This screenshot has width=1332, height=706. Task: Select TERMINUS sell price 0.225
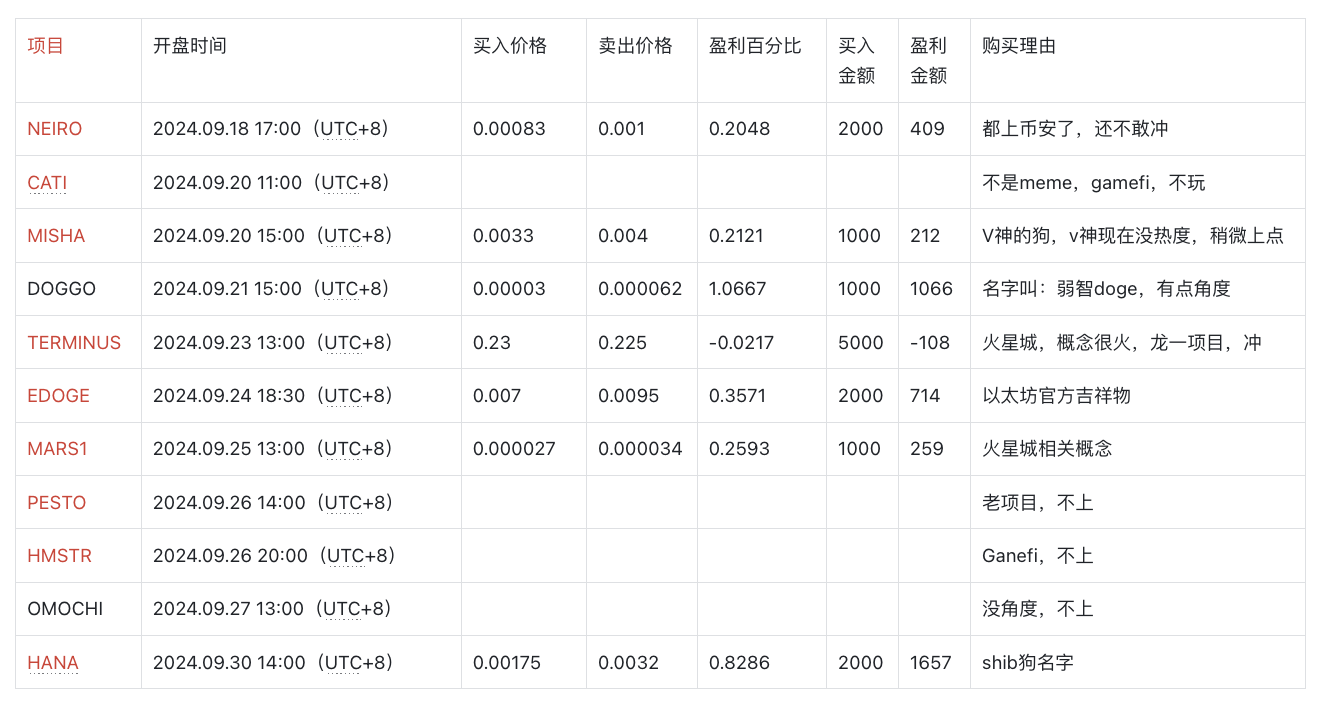pos(622,343)
